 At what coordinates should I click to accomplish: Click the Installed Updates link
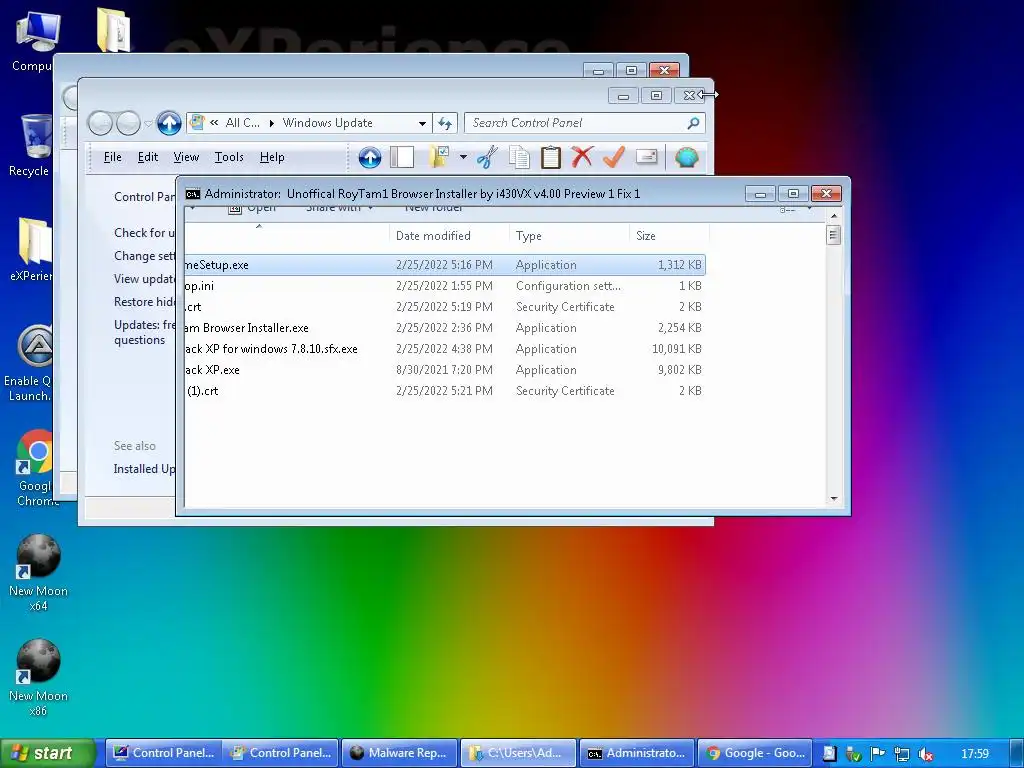tap(144, 468)
